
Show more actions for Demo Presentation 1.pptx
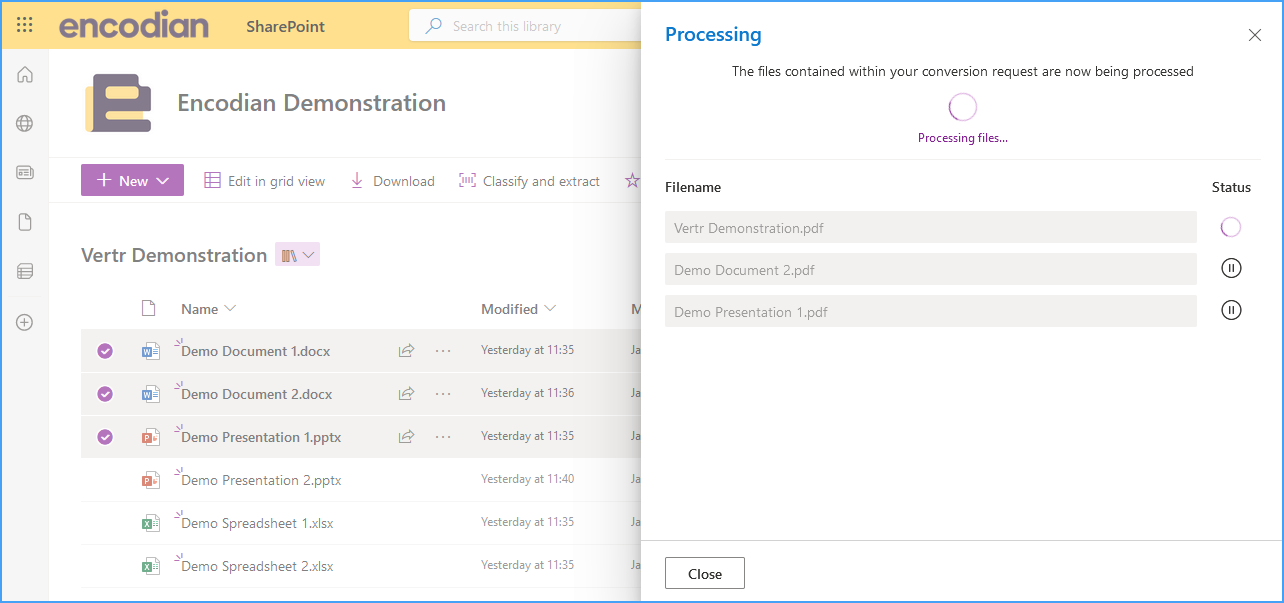pos(443,437)
